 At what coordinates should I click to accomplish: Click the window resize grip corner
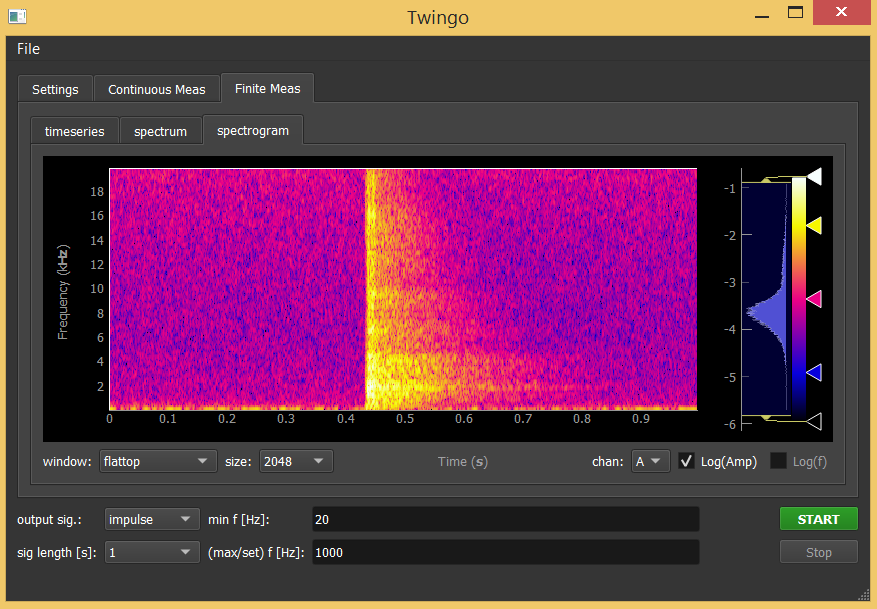pyautogui.click(x=864, y=594)
